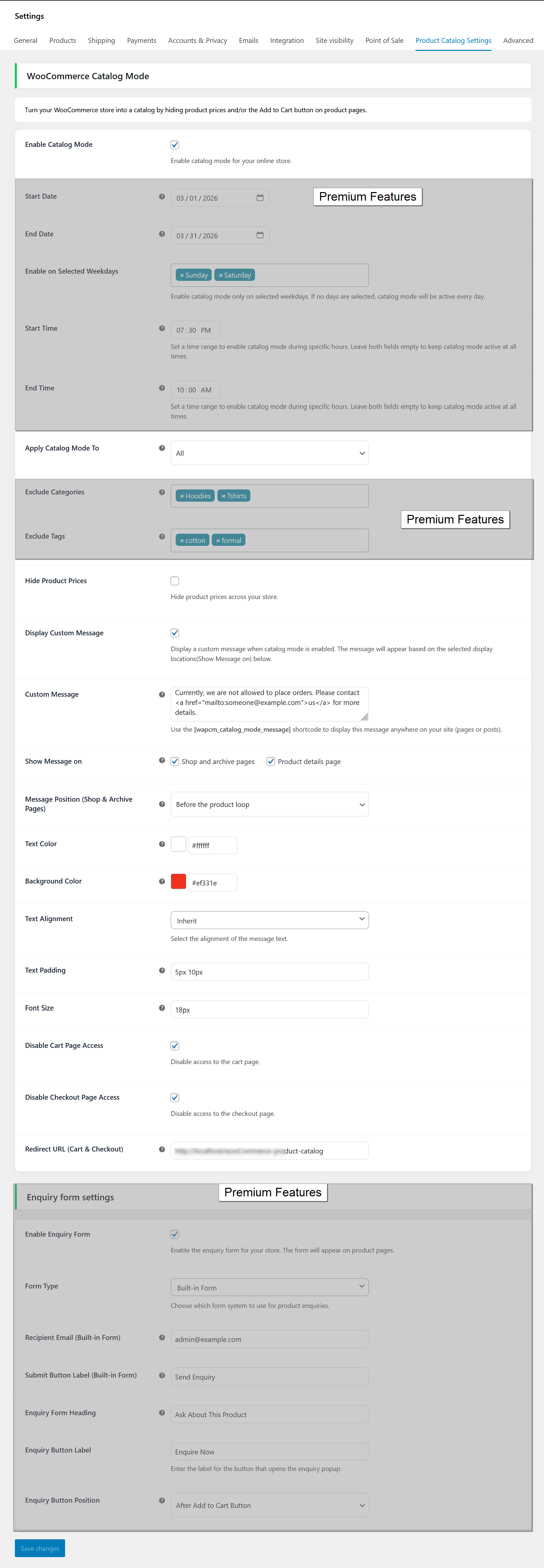This screenshot has width=544, height=1568.
Task: Remove the cotton excluded tag
Action: pos(182,541)
